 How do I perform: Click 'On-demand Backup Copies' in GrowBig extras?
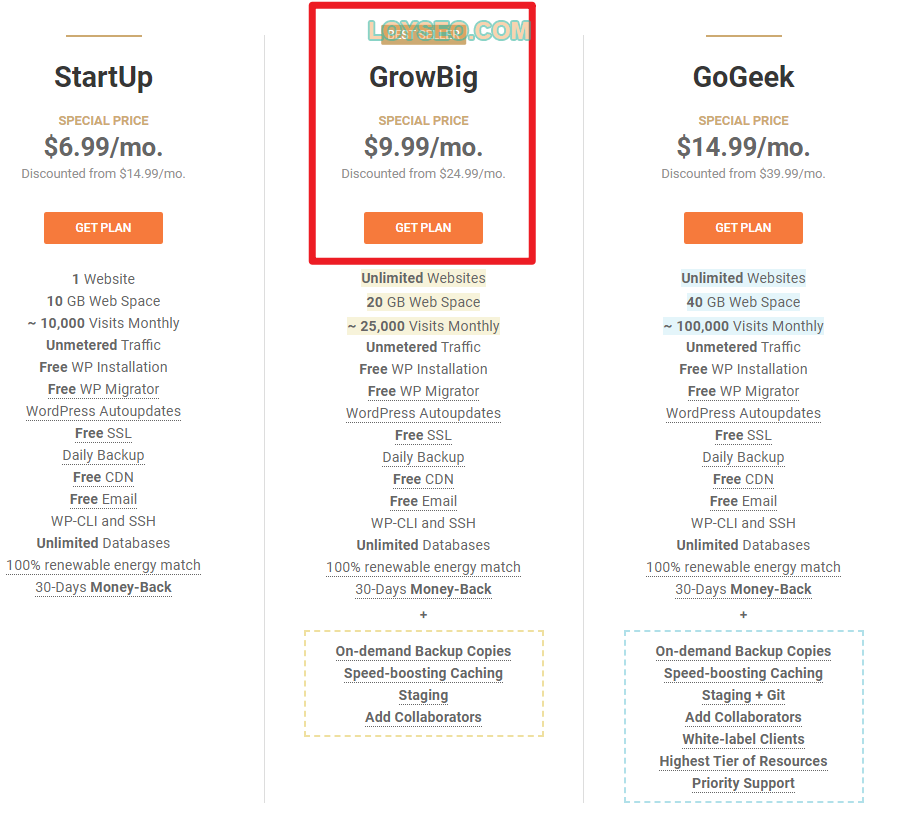pos(423,651)
